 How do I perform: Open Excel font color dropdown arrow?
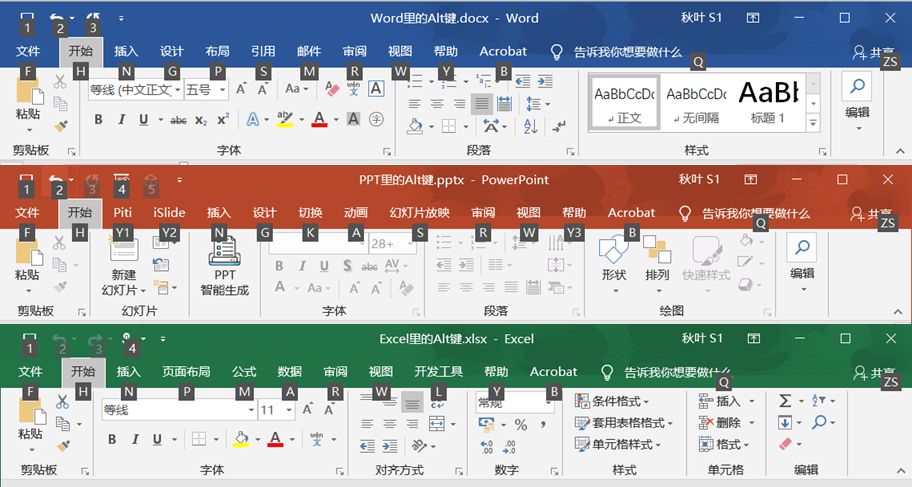(x=292, y=439)
